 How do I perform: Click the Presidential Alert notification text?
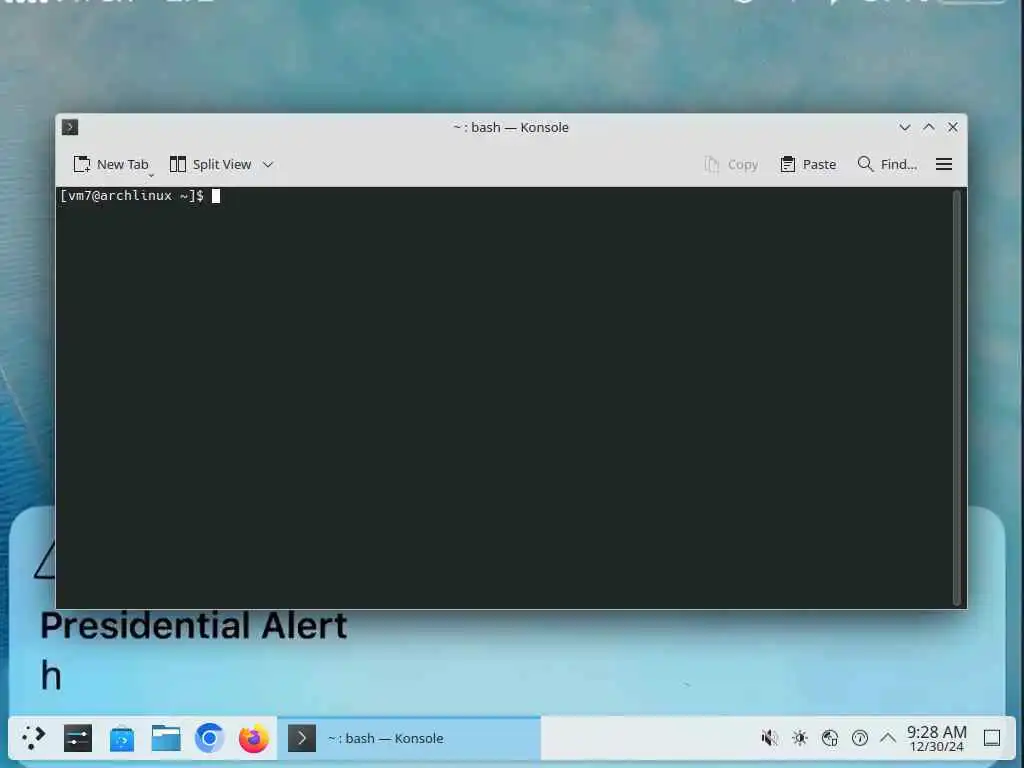[x=194, y=626]
